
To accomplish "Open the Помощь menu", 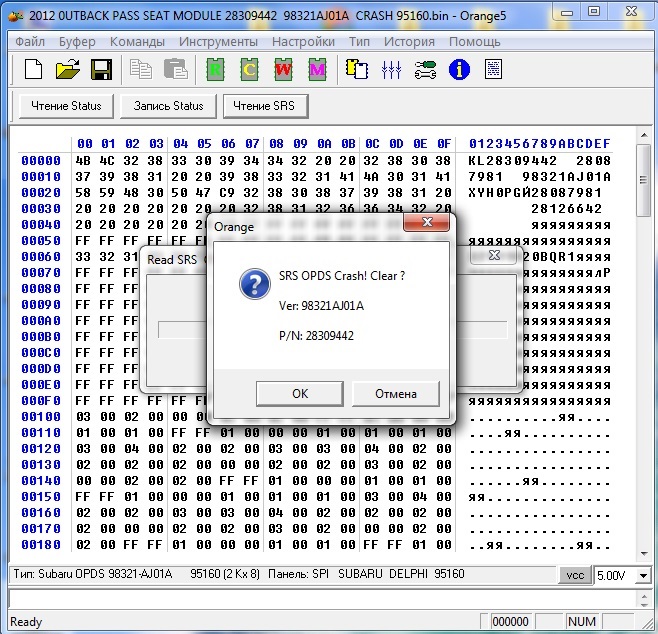I will [475, 42].
